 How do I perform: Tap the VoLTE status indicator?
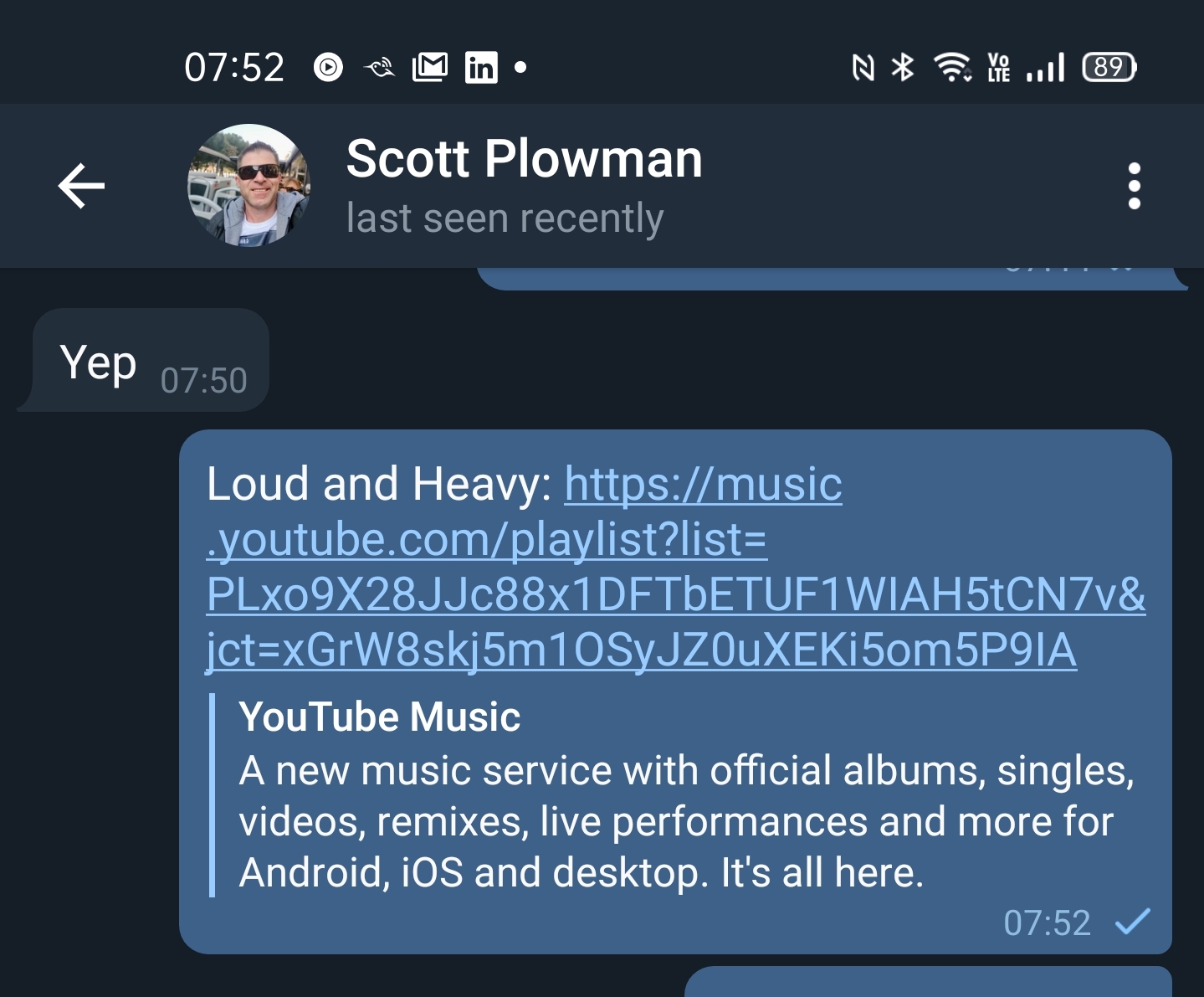(x=999, y=67)
